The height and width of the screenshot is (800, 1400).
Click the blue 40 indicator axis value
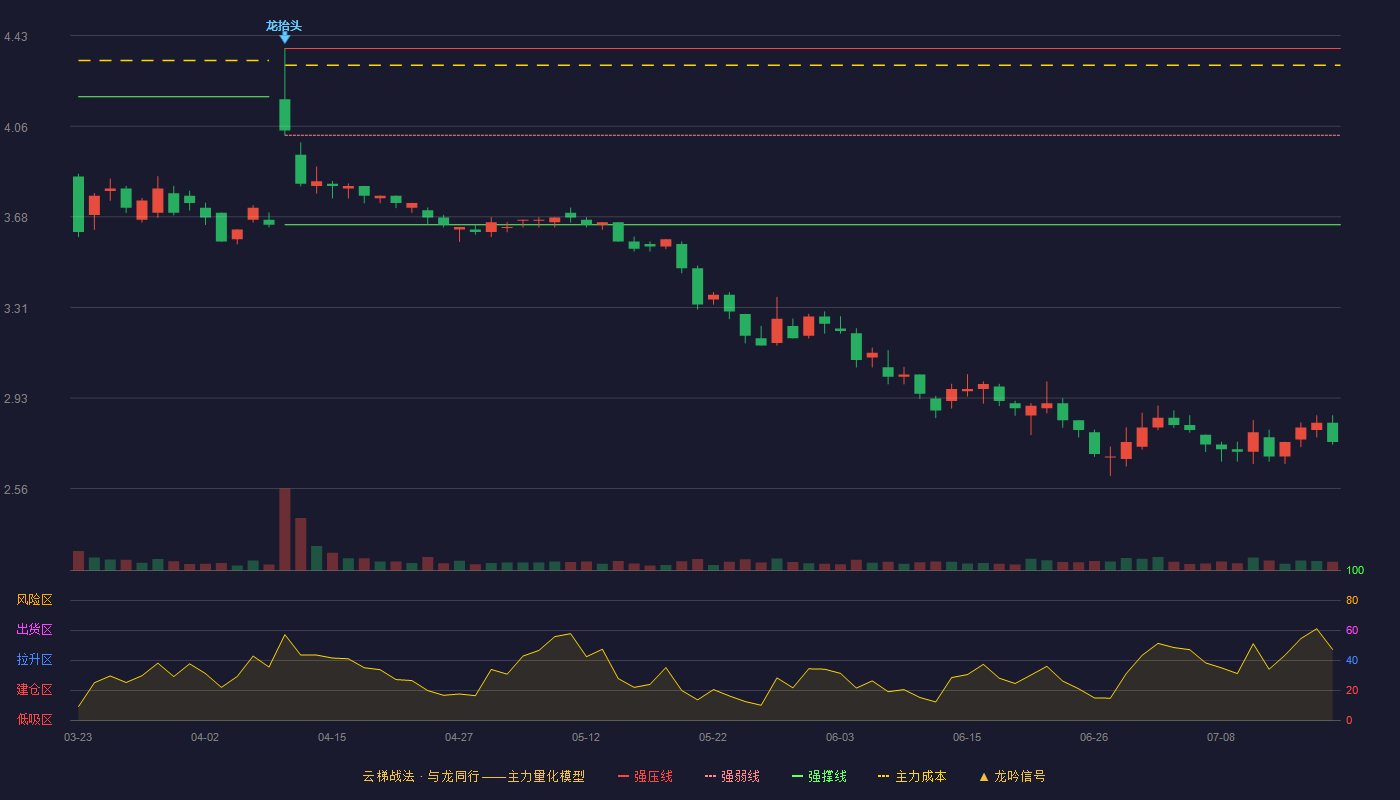coord(1352,660)
